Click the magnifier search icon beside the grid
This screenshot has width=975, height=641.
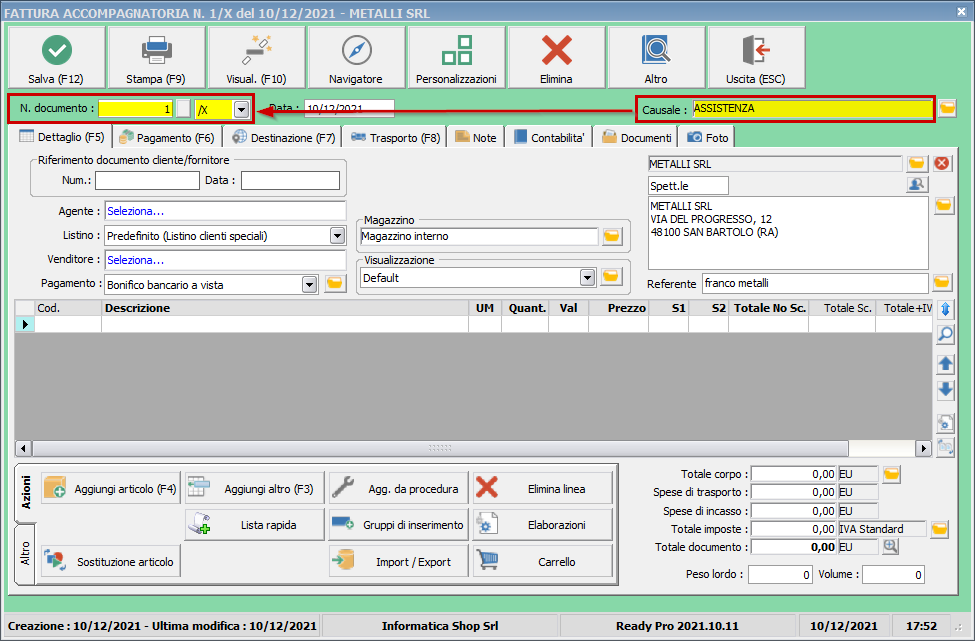[945, 334]
